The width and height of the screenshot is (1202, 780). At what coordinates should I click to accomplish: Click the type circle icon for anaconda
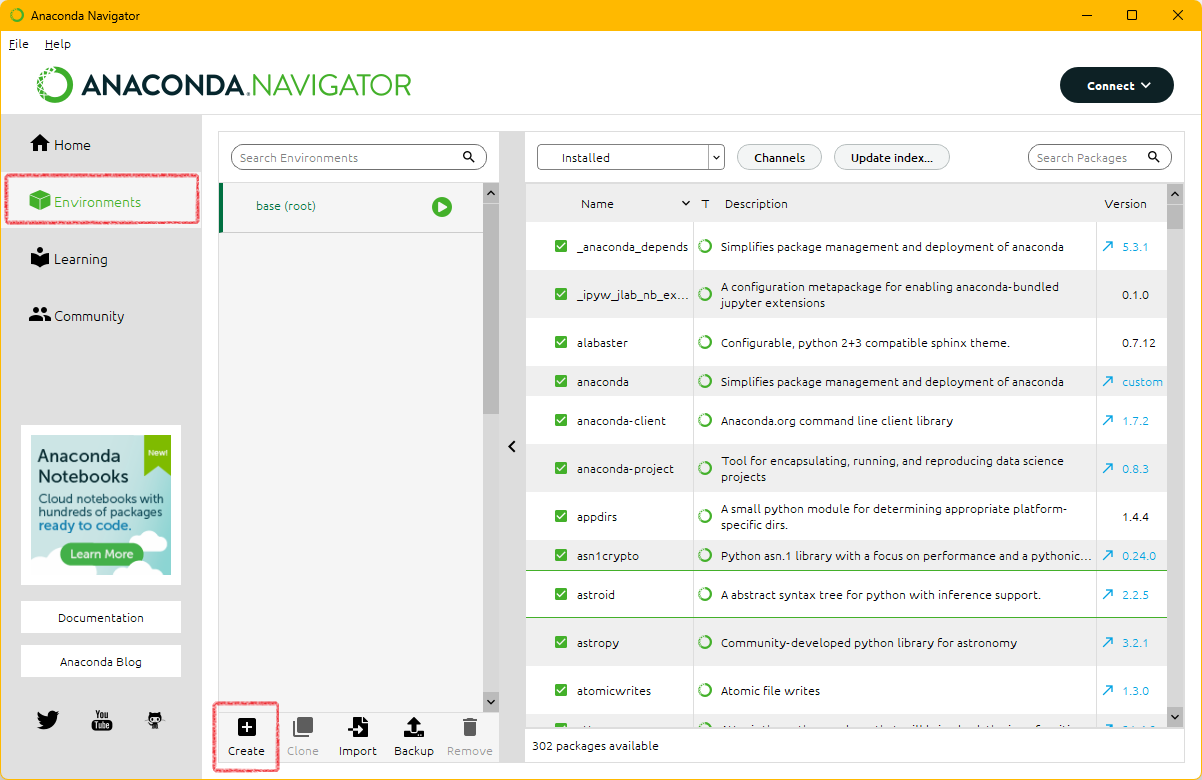click(705, 381)
